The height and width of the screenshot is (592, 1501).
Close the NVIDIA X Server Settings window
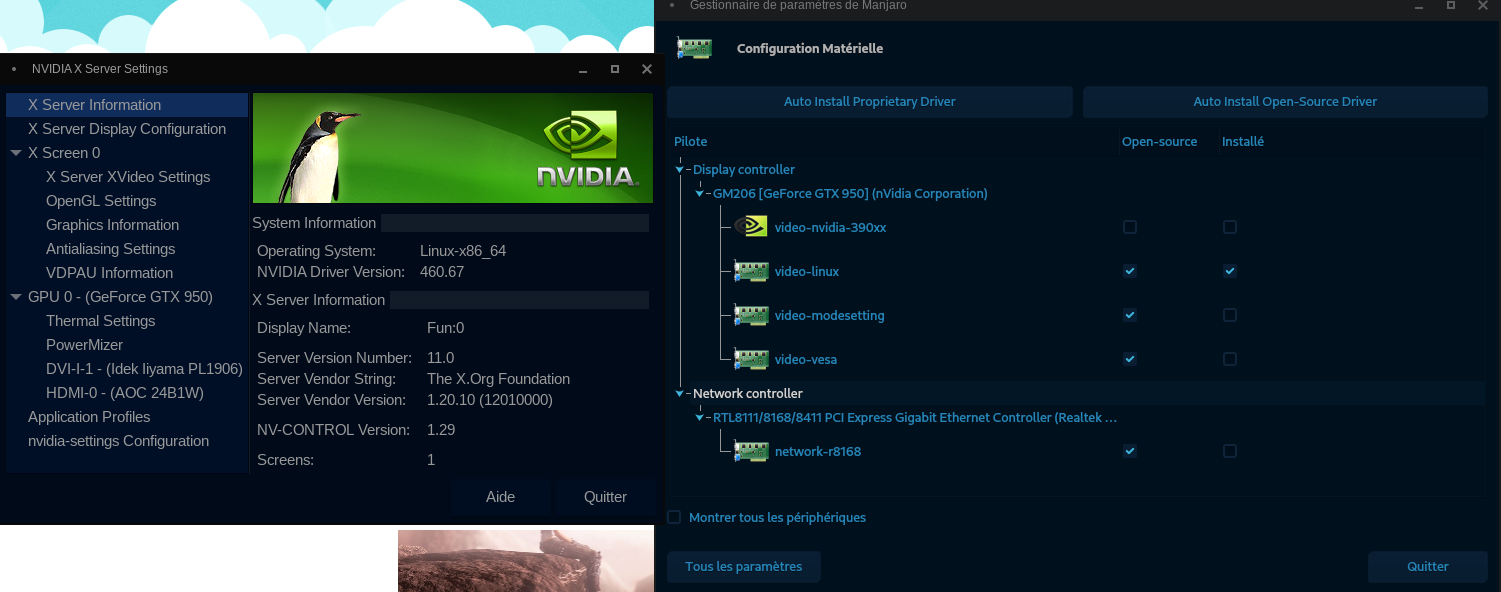click(647, 69)
